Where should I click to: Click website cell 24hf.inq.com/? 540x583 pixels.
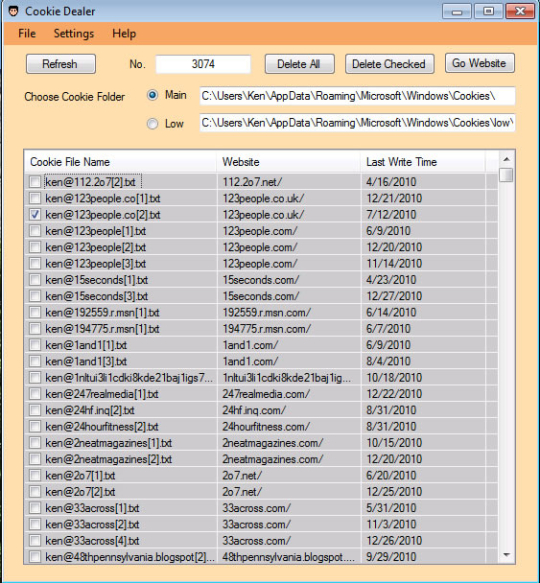tap(254, 410)
